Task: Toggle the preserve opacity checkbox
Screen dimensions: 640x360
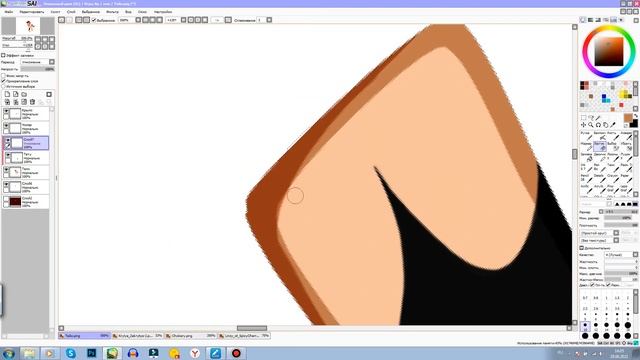Action: tap(3, 76)
